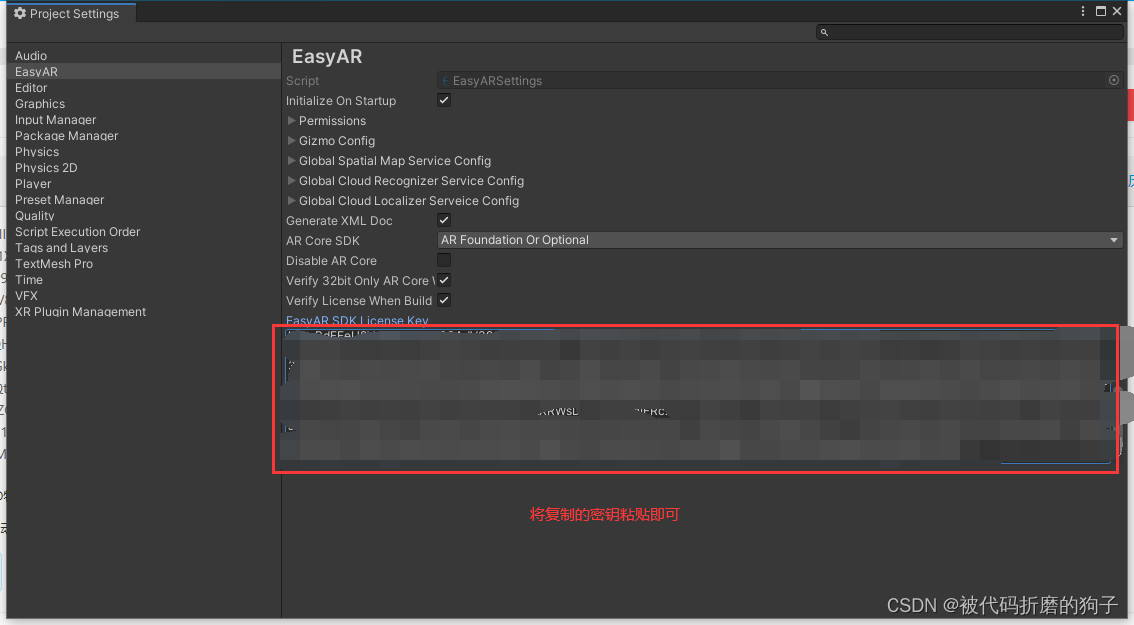This screenshot has height=625, width=1134.
Task: Toggle Verify License When Build checkbox
Action: pos(444,299)
